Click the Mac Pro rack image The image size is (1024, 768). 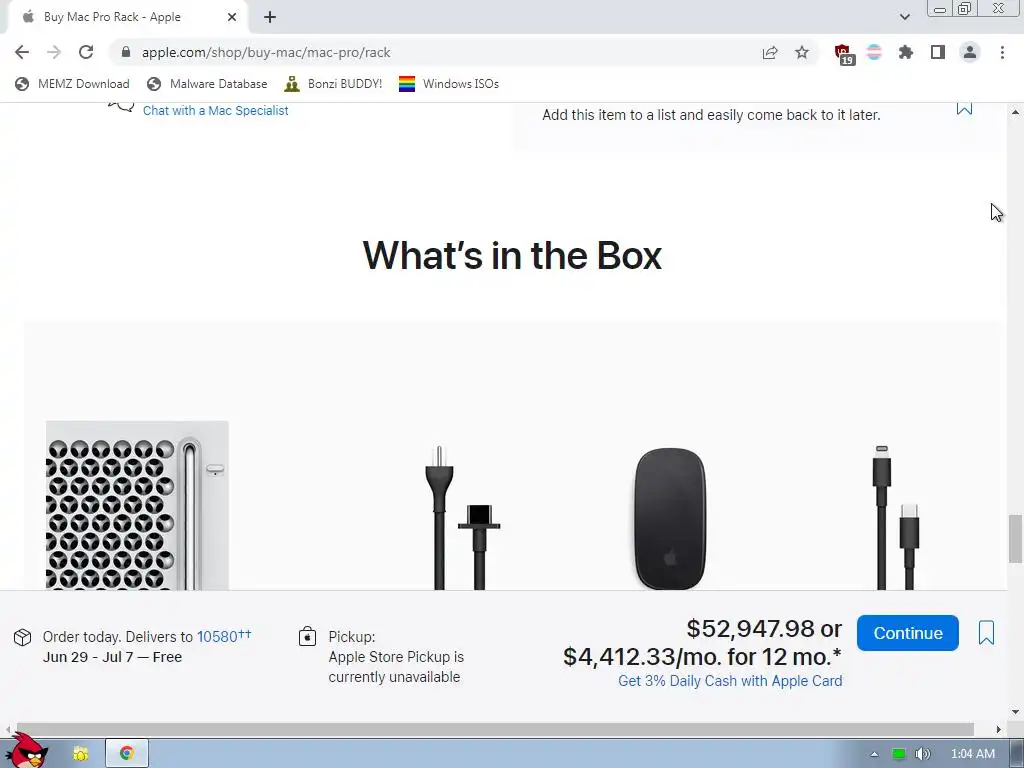coord(137,505)
